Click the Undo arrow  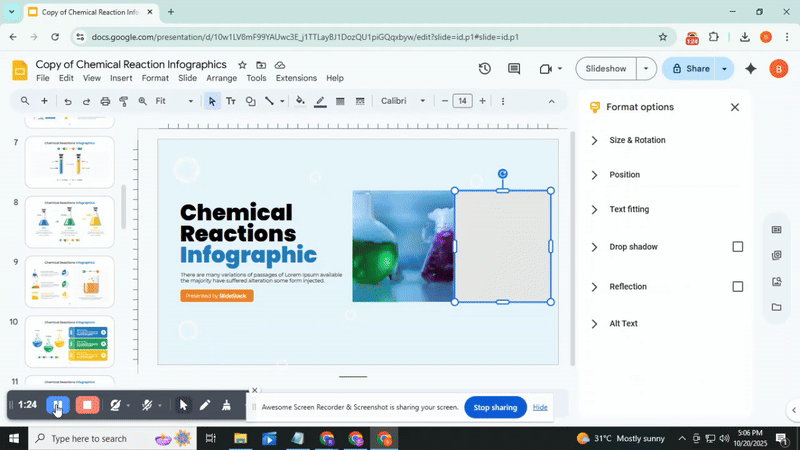(67, 101)
